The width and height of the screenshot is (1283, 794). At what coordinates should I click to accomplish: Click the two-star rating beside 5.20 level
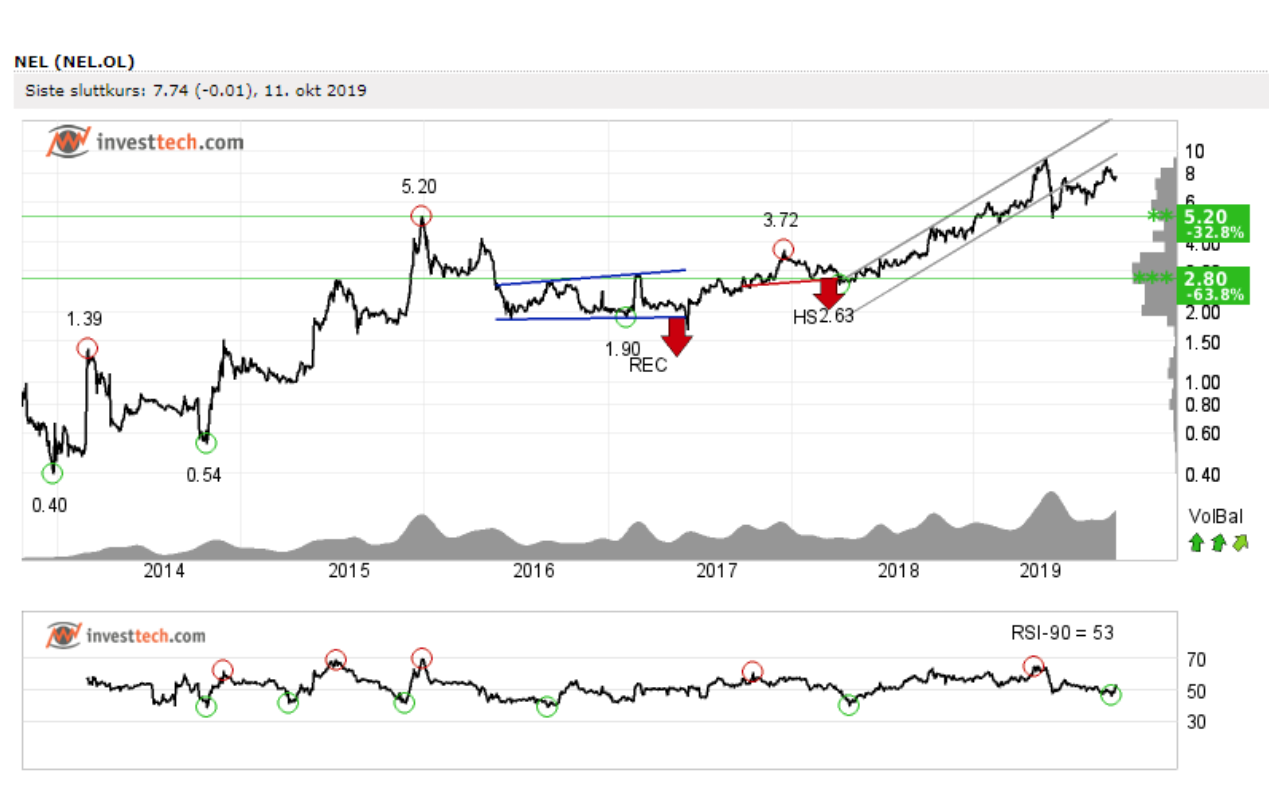pyautogui.click(x=1160, y=216)
